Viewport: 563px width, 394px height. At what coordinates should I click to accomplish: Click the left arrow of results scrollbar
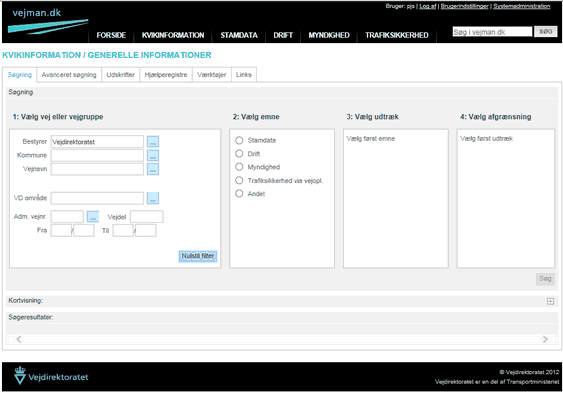click(x=19, y=339)
